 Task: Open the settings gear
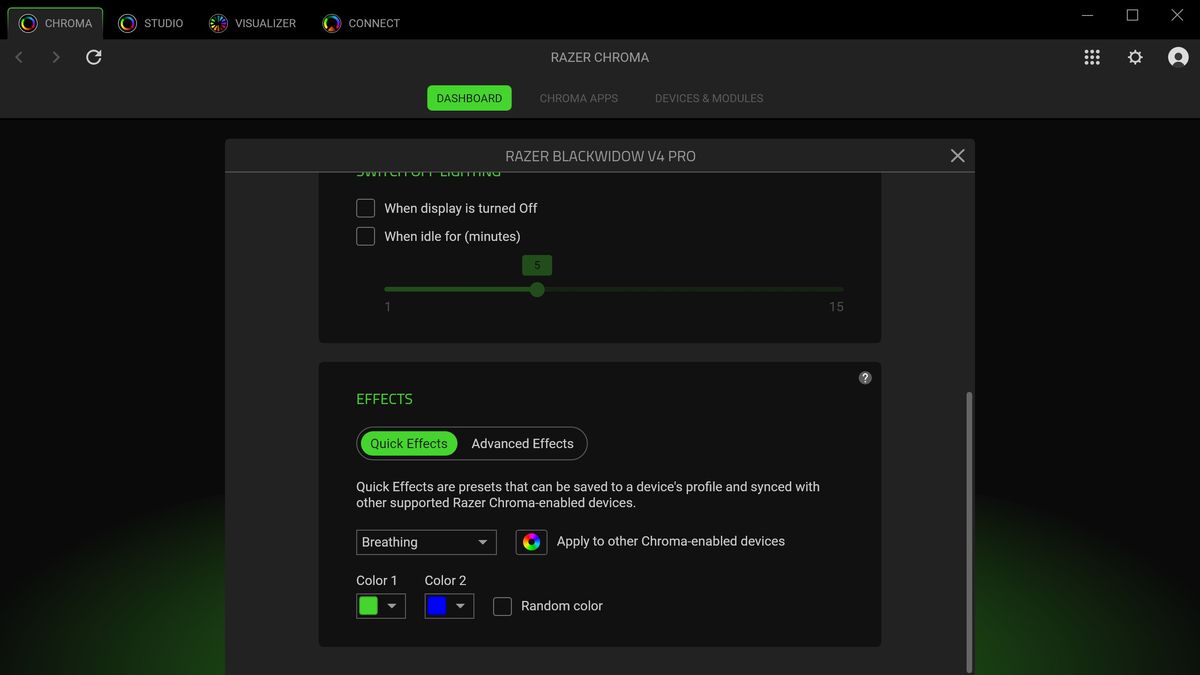(x=1135, y=57)
